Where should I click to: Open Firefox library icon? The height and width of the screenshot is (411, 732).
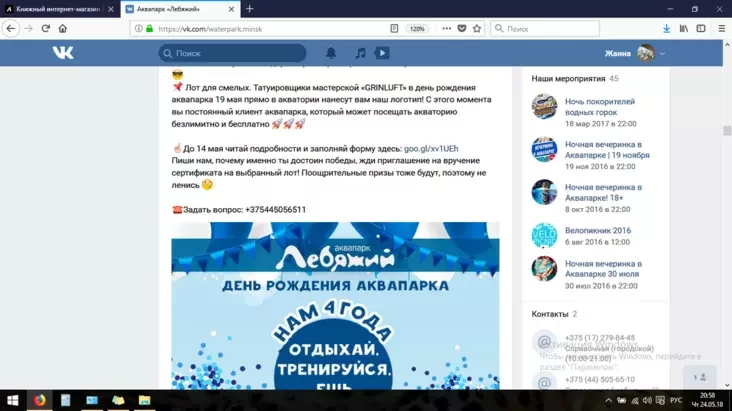(x=684, y=28)
